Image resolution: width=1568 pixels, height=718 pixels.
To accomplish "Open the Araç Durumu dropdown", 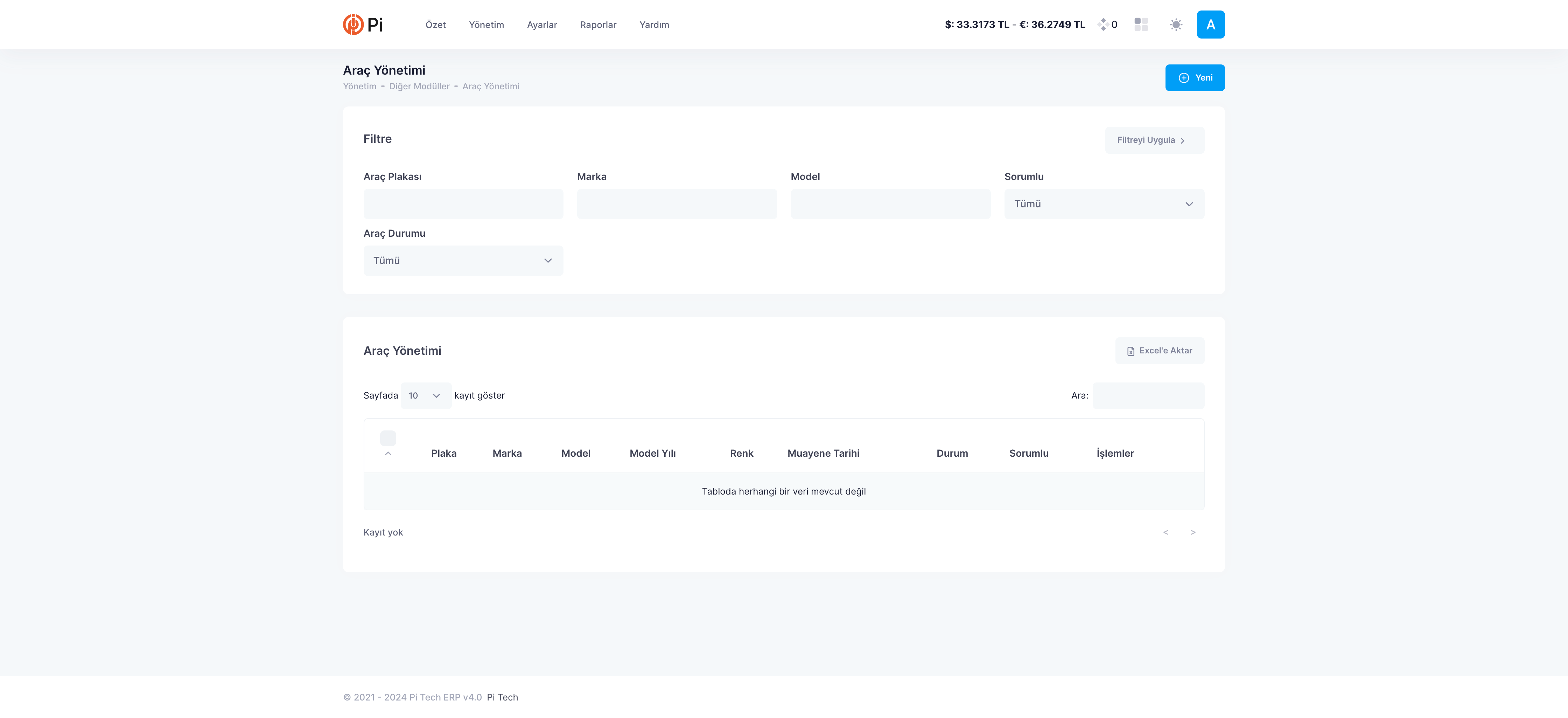I will point(463,261).
